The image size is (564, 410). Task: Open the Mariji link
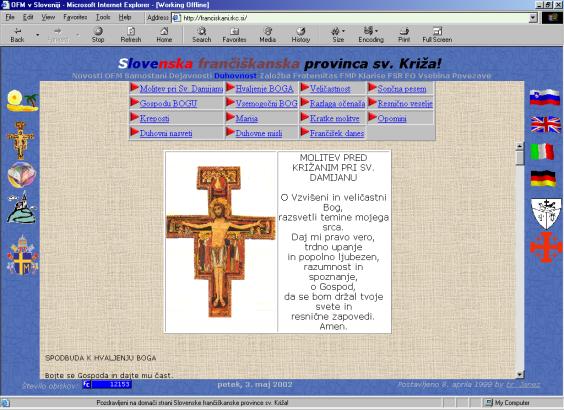(x=247, y=118)
